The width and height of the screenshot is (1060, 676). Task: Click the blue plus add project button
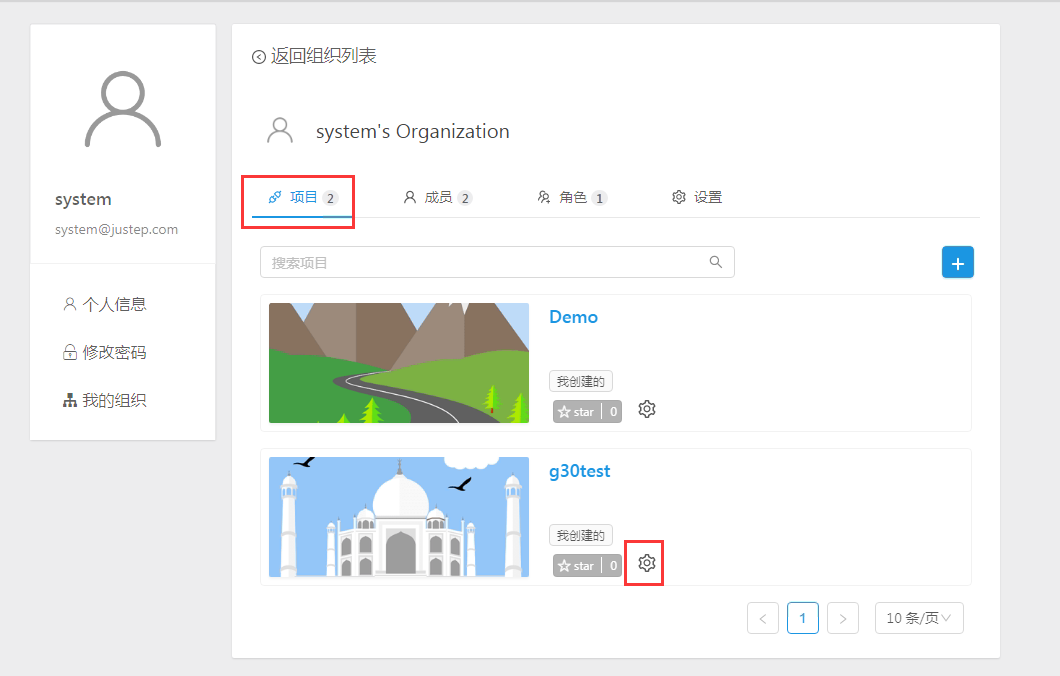pyautogui.click(x=958, y=262)
